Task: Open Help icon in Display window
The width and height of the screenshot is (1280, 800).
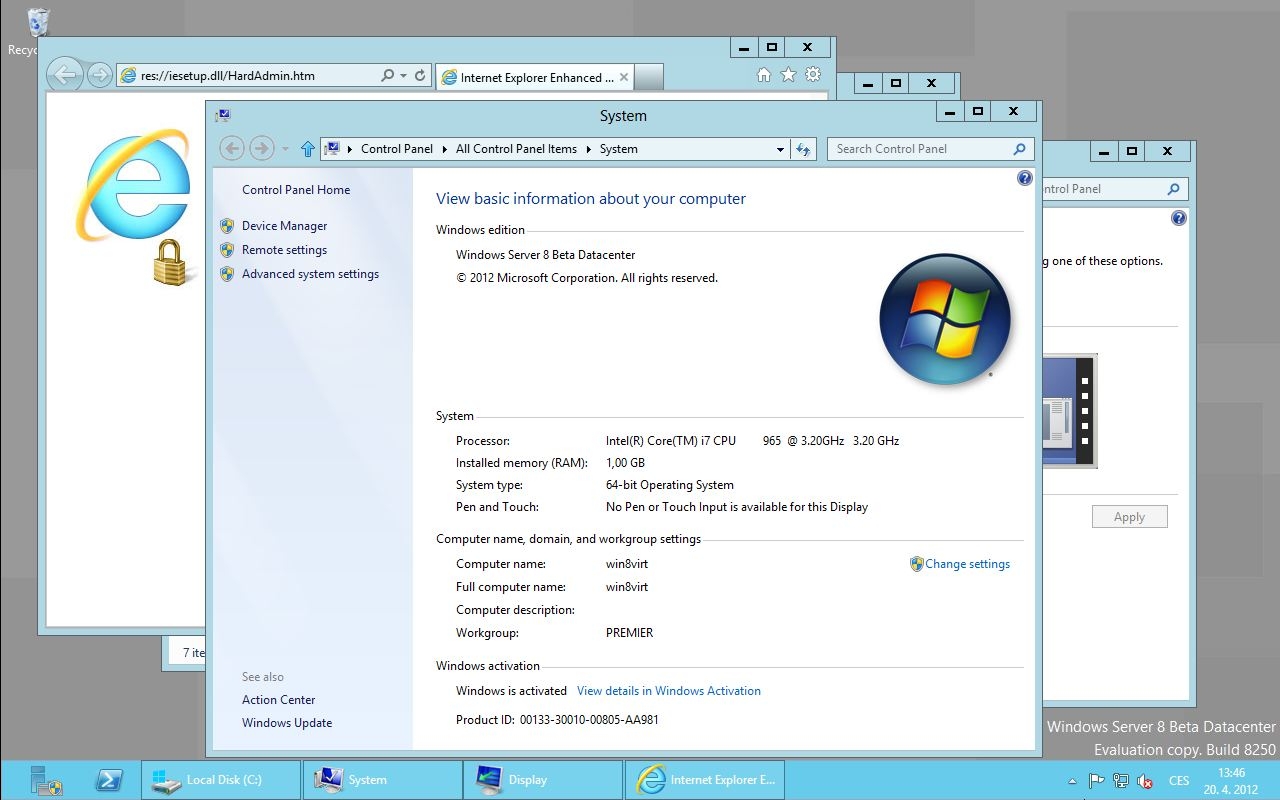Action: click(x=1179, y=218)
